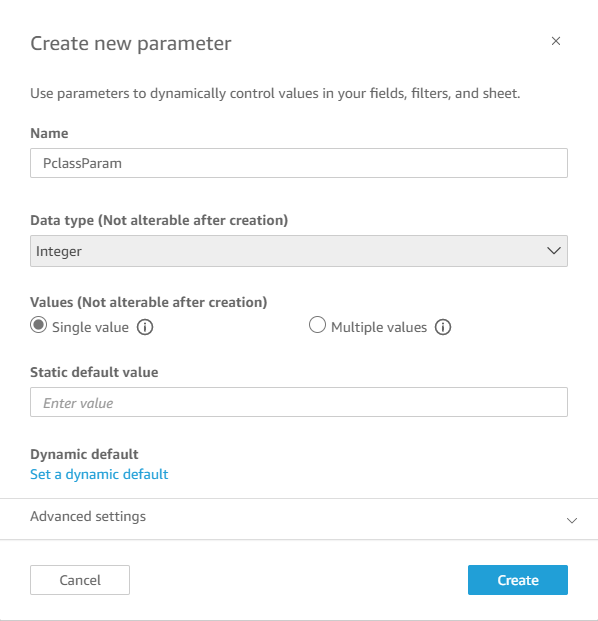598x621 pixels.
Task: Click the Multiple values label text
Action: (x=379, y=327)
